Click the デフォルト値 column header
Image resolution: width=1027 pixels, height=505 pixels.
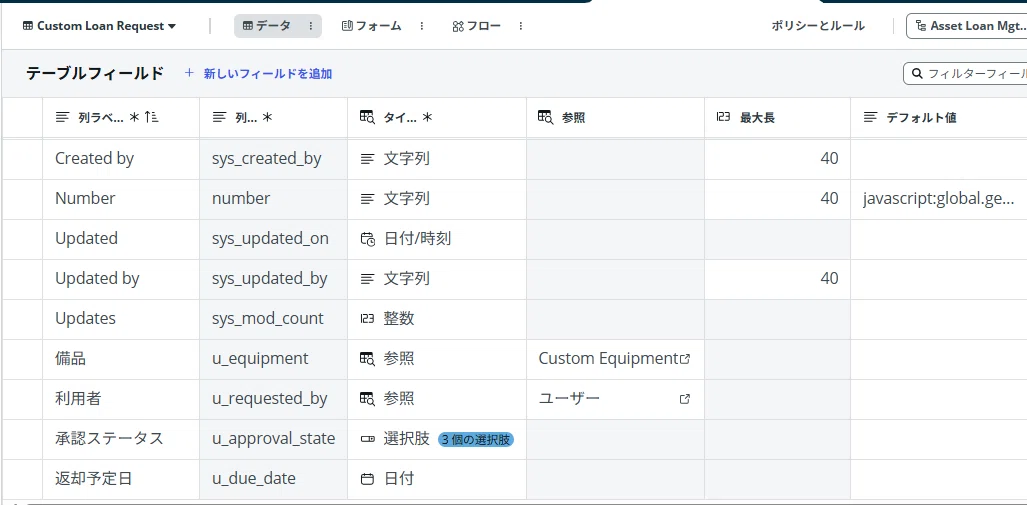coord(939,118)
